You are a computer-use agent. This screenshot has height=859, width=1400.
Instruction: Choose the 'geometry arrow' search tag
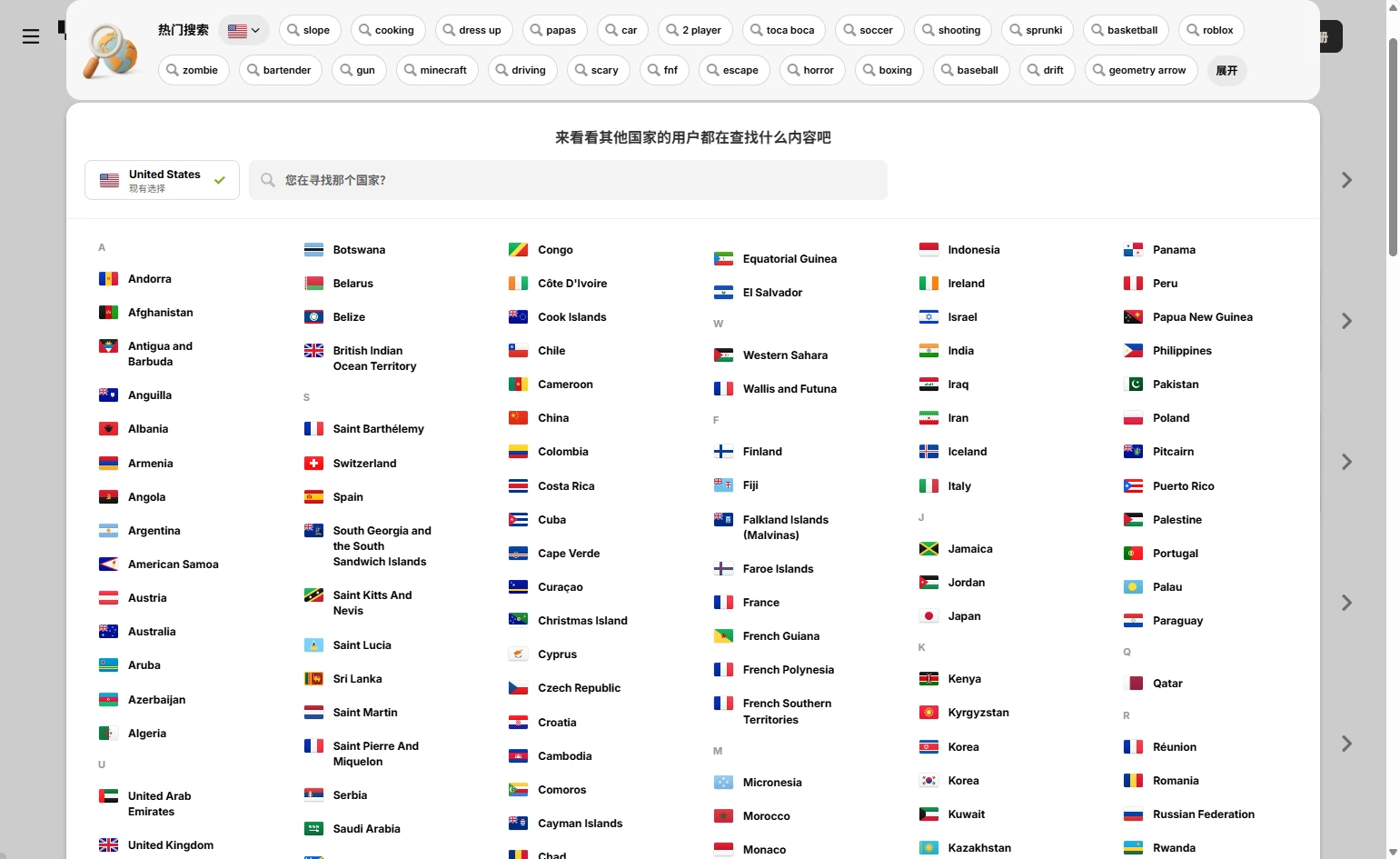(1140, 70)
